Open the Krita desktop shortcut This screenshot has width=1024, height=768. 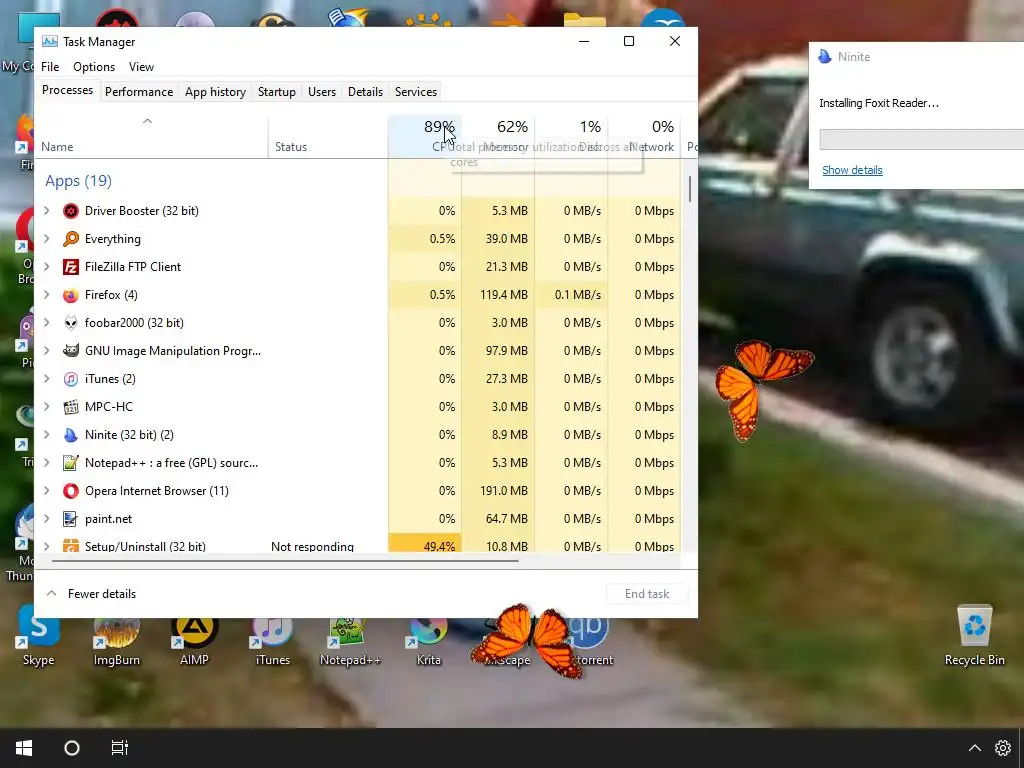pos(428,639)
